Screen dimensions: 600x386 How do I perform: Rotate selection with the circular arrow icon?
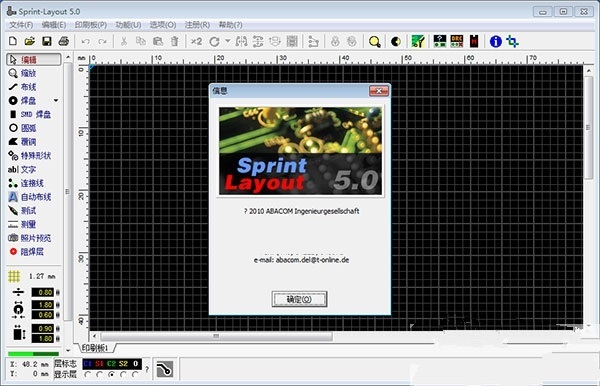[x=214, y=41]
